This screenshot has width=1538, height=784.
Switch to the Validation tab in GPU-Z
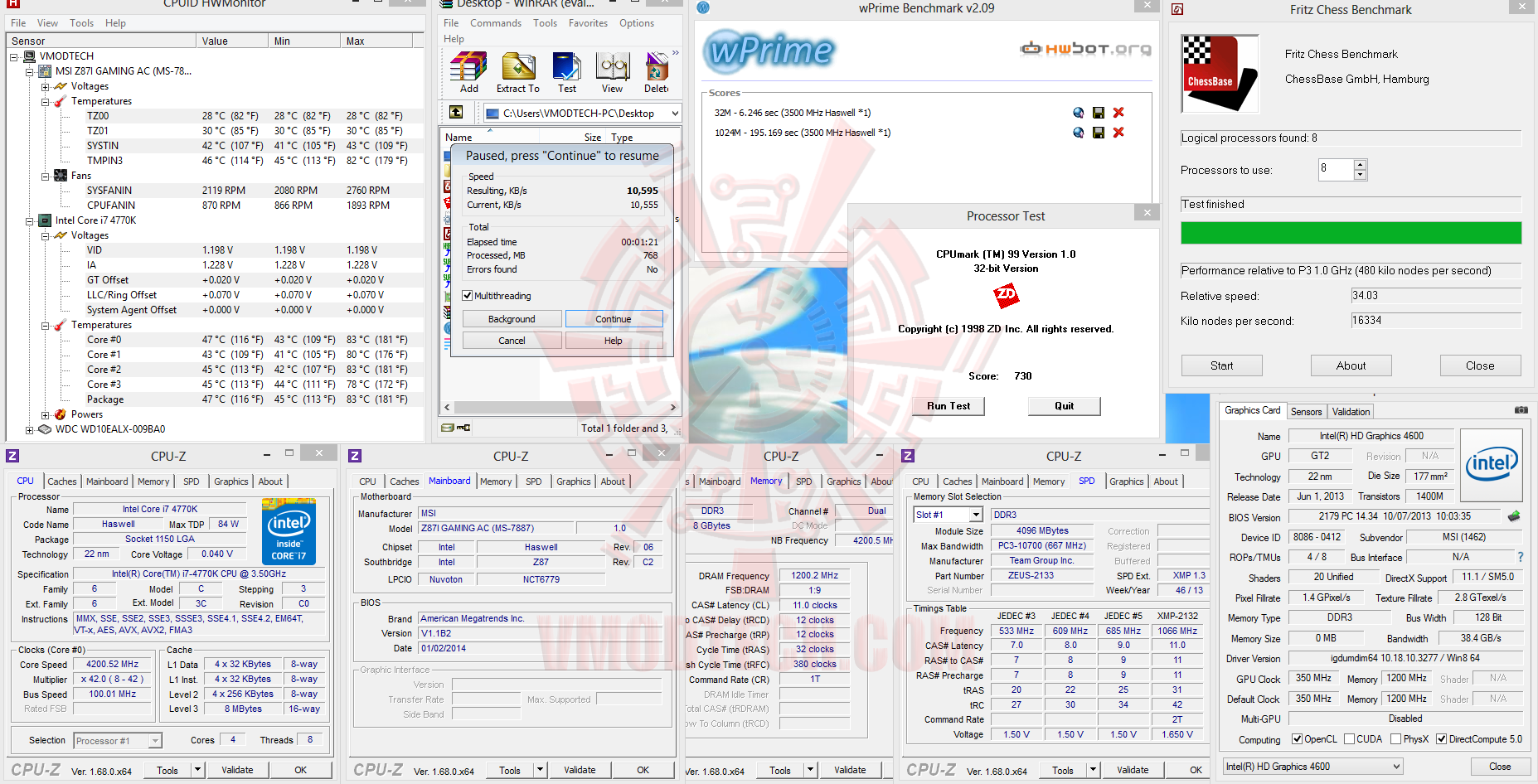click(x=1351, y=412)
